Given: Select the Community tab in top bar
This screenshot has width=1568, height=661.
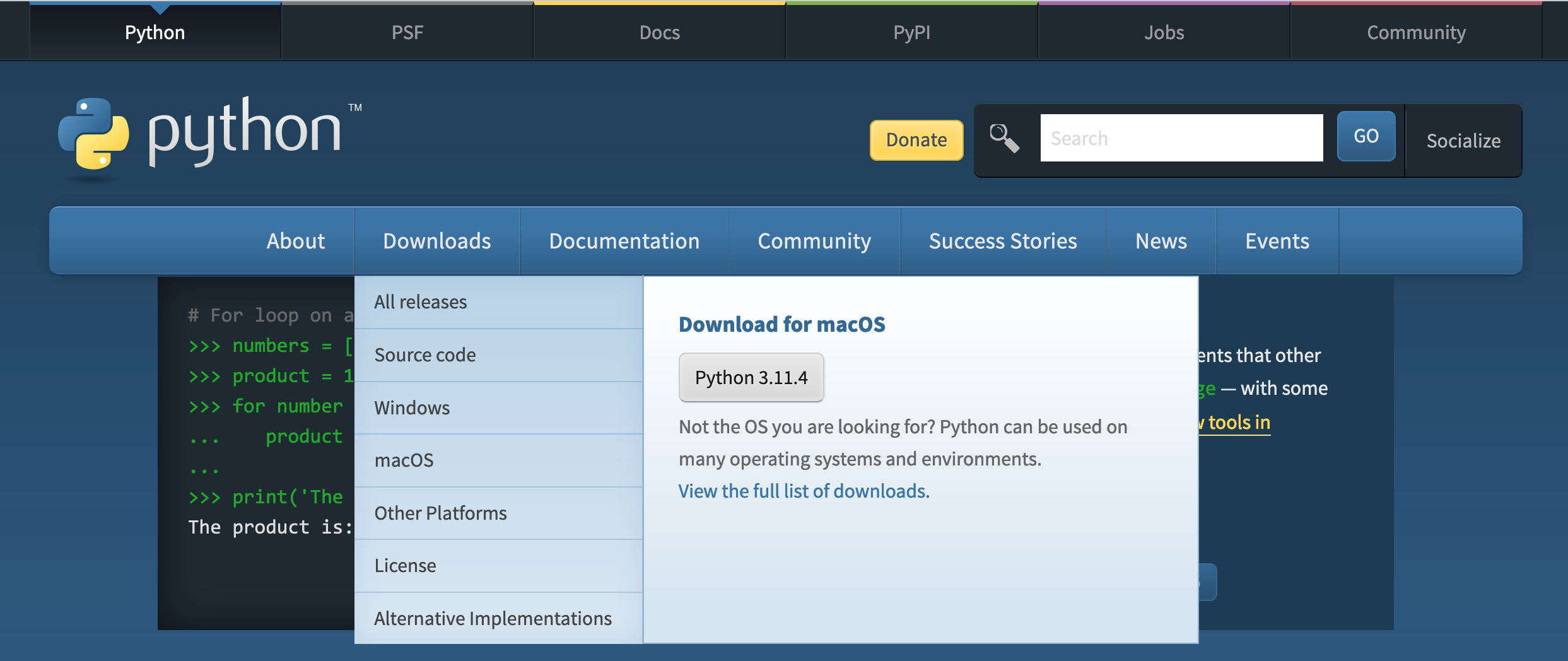Looking at the screenshot, I should click(1416, 32).
